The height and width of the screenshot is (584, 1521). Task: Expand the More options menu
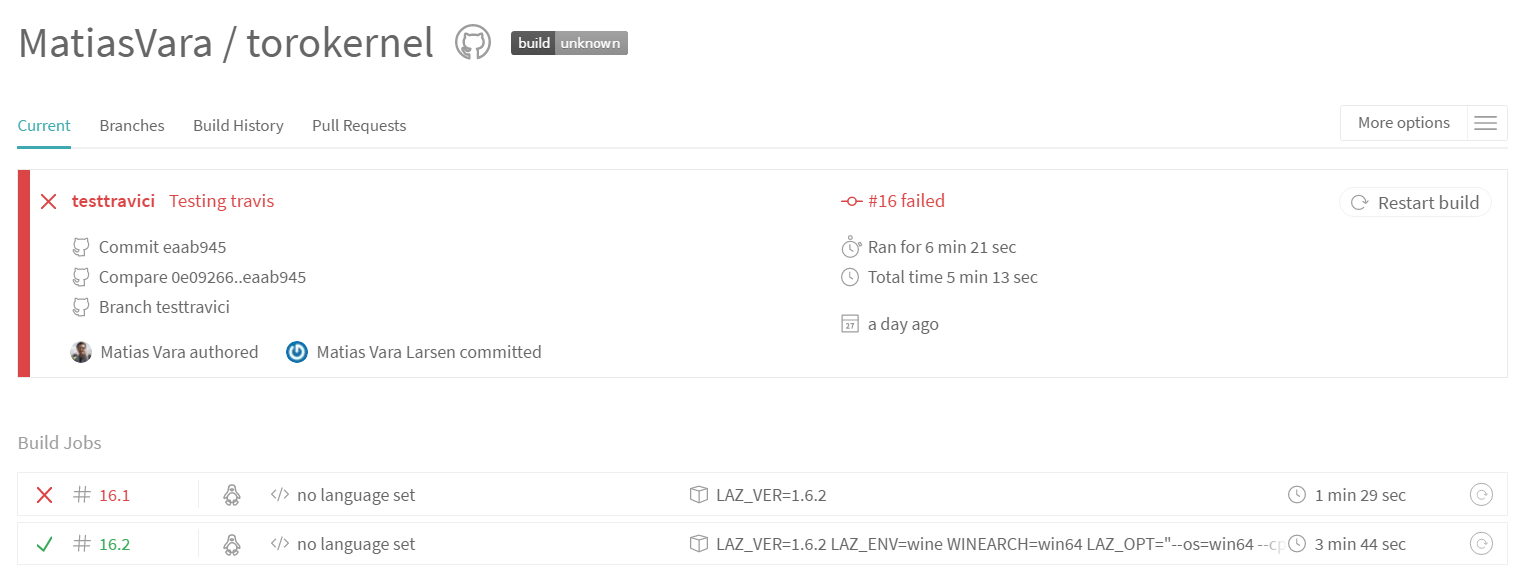point(1403,123)
